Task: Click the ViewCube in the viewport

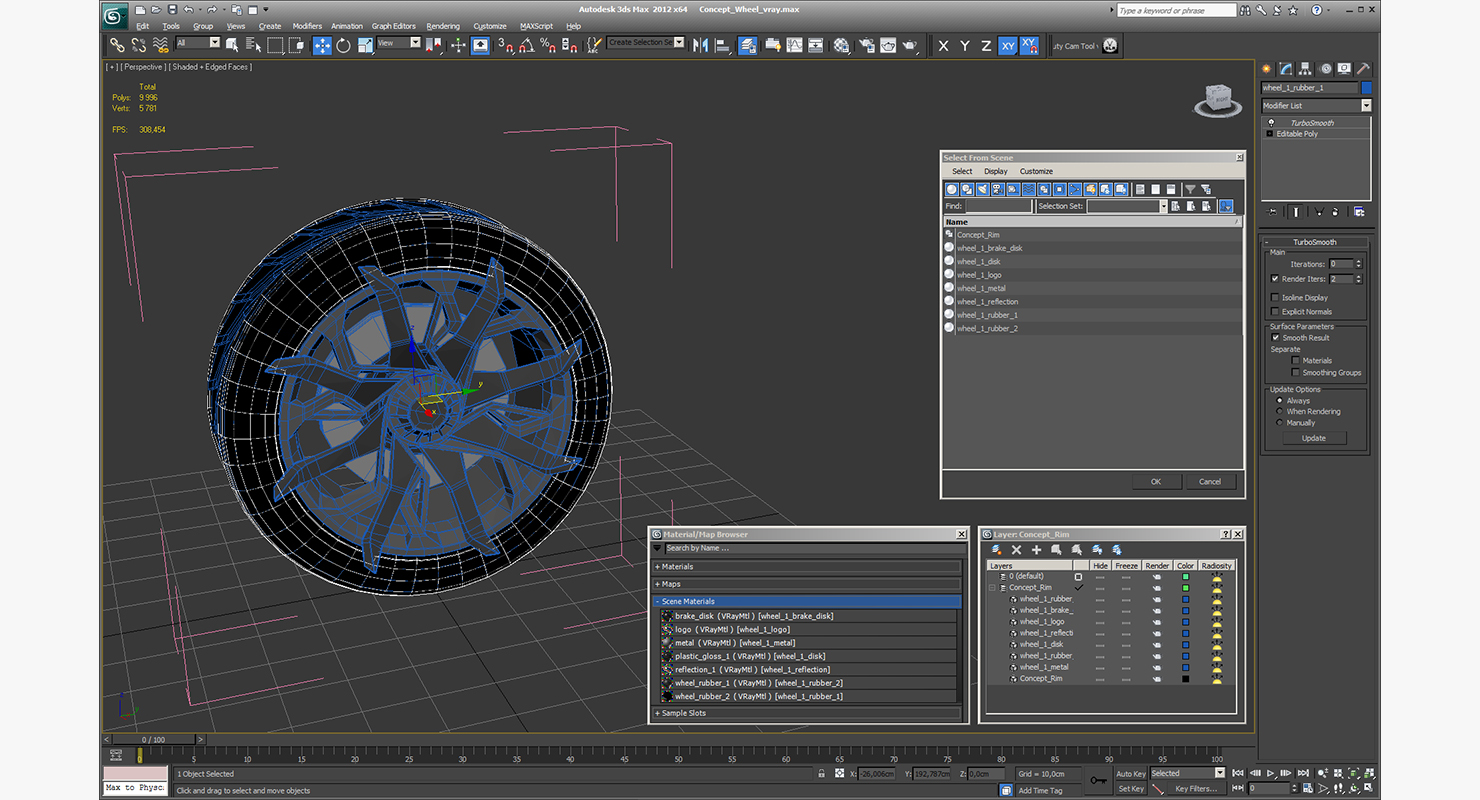Action: 1217,98
